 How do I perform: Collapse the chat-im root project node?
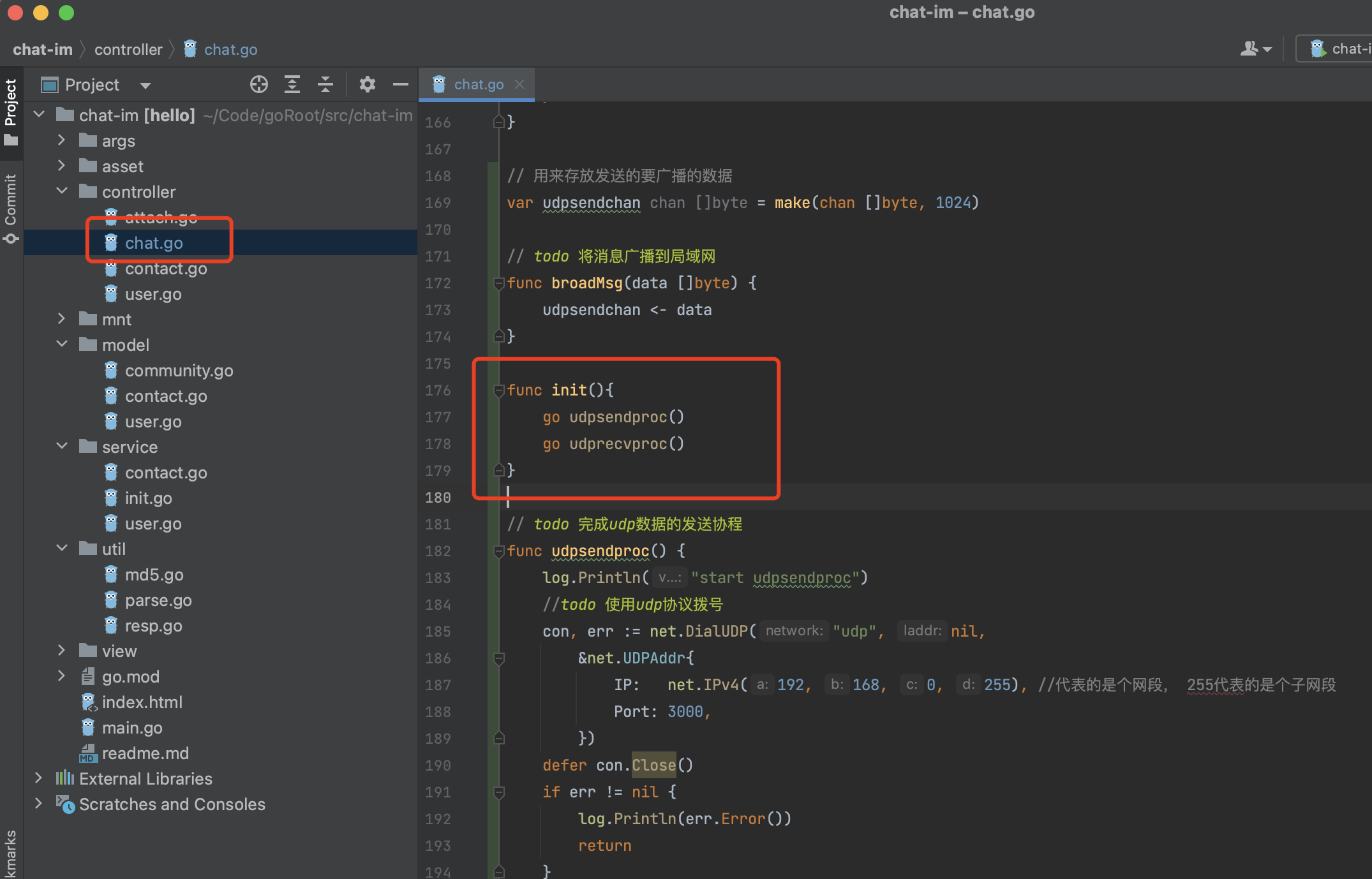point(39,115)
